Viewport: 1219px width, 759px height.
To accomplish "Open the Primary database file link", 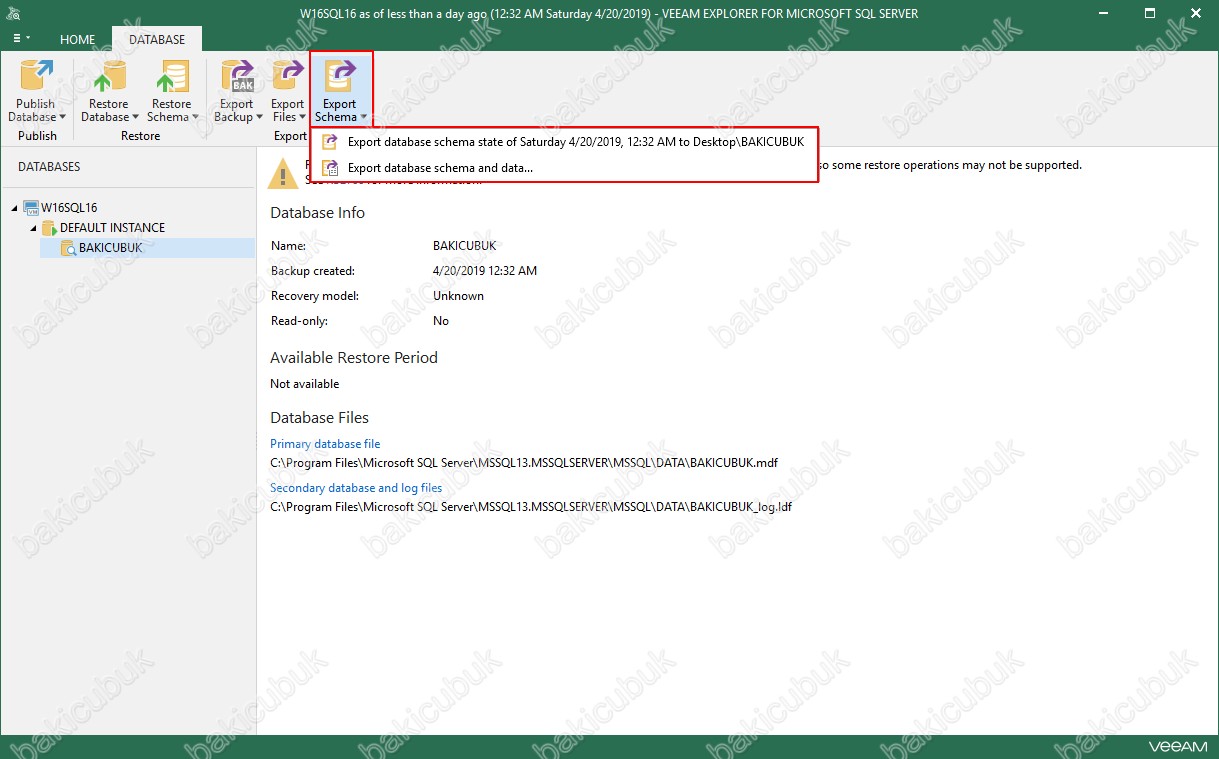I will click(x=325, y=443).
